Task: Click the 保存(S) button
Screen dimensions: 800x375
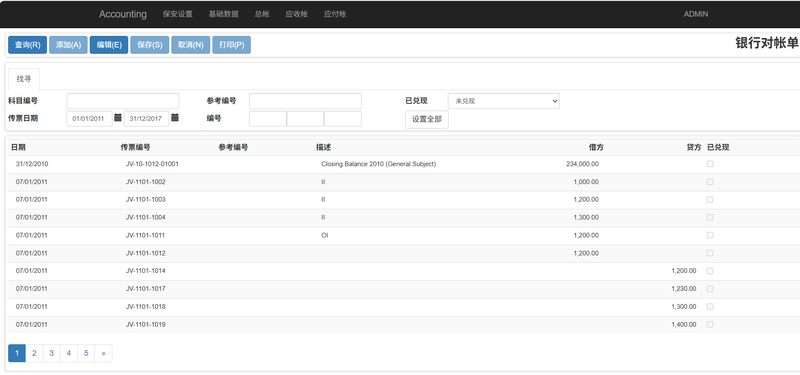Action: click(150, 45)
